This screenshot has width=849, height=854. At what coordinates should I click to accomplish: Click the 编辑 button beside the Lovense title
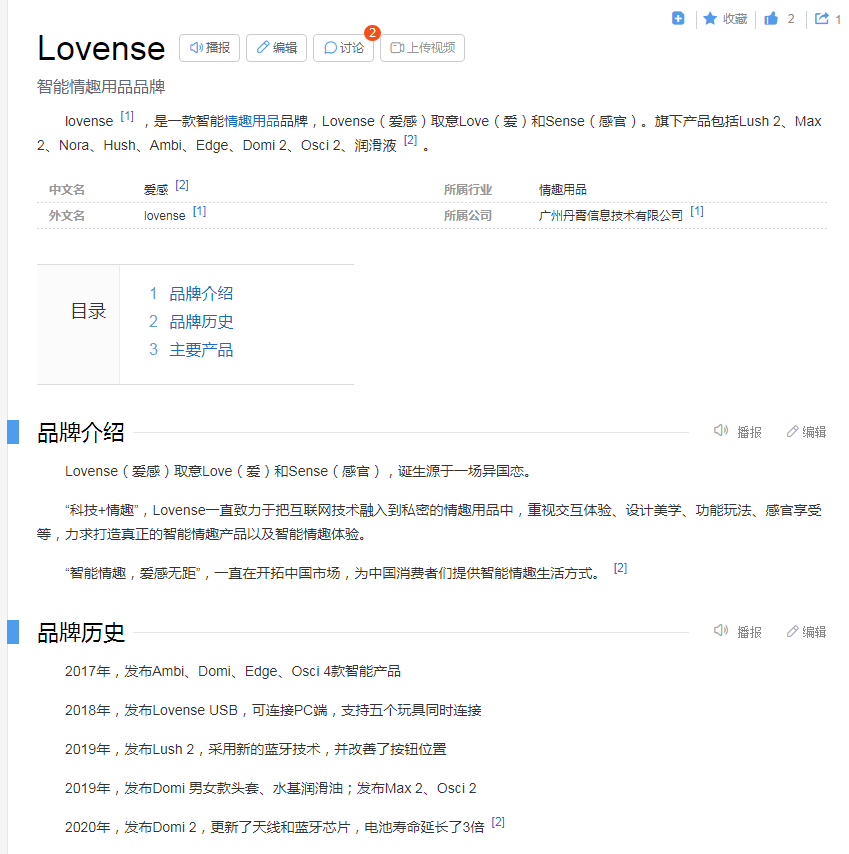click(x=276, y=48)
